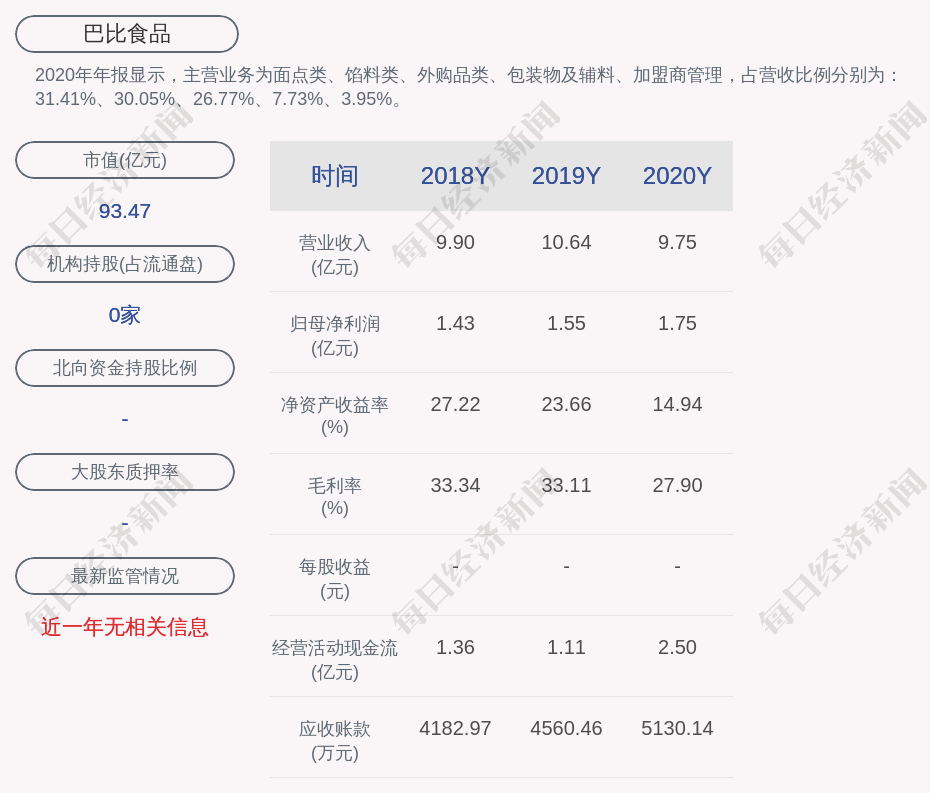Click the 2020Y receivables value 5130.14
930x793 pixels.
[x=677, y=728]
